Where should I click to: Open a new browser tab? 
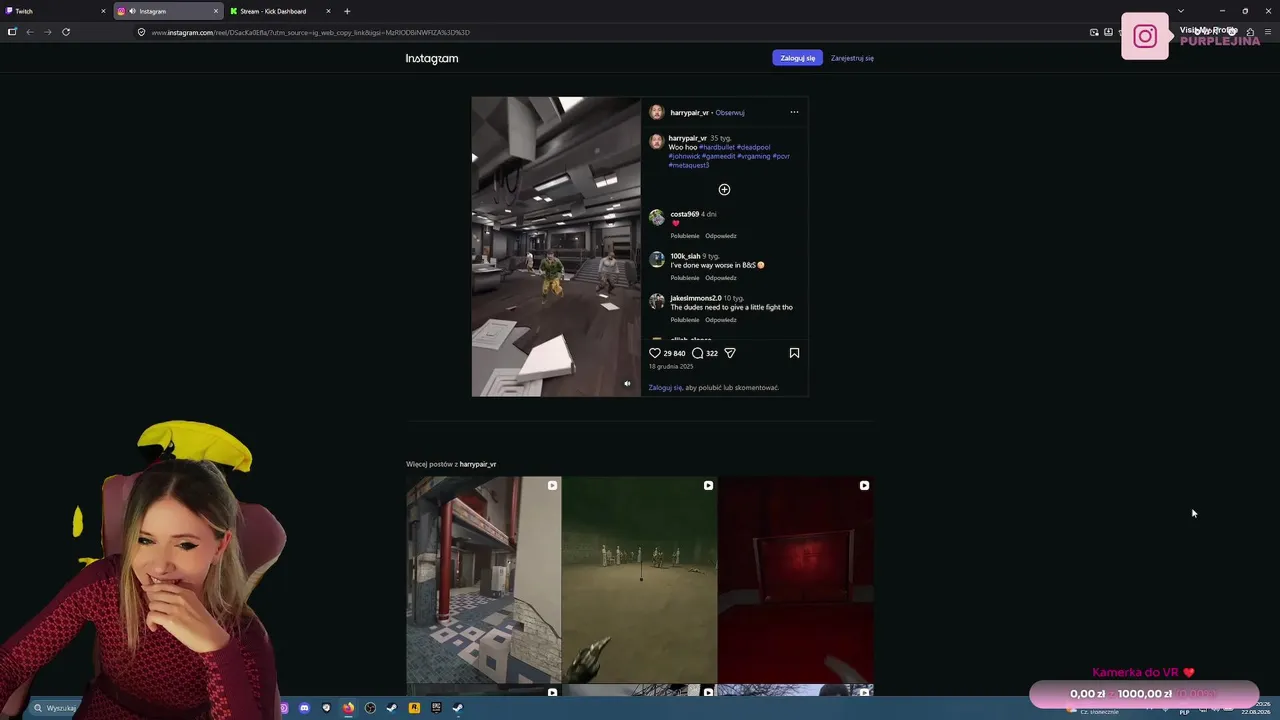347,11
